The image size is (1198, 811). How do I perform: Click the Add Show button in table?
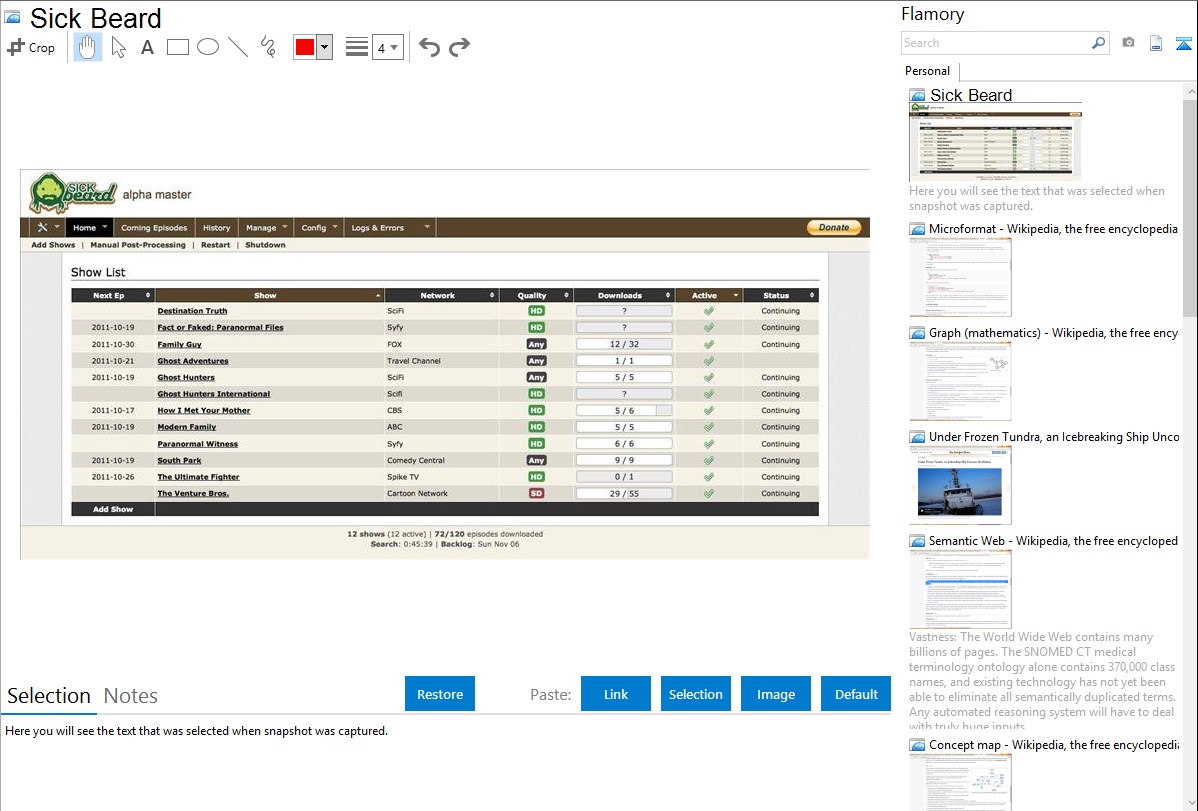(113, 509)
